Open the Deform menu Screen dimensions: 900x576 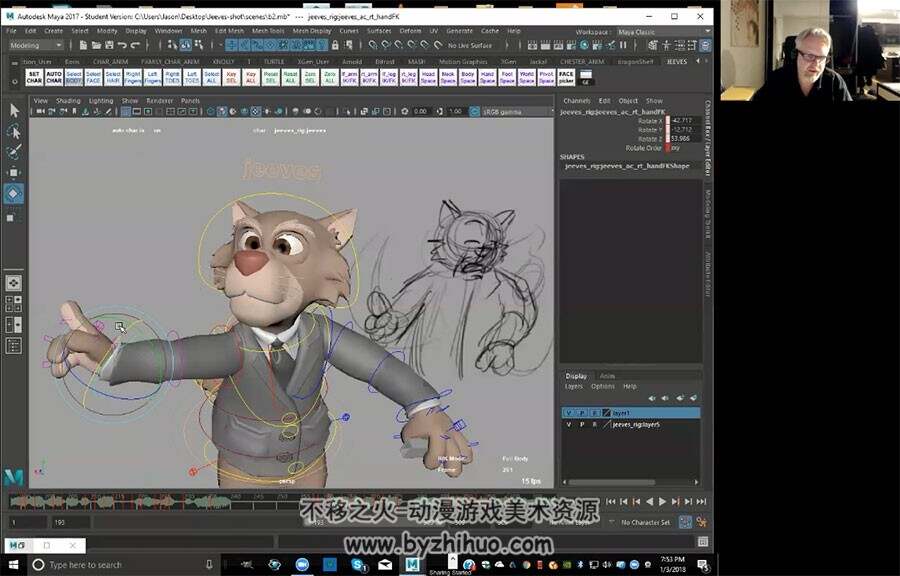(x=410, y=31)
